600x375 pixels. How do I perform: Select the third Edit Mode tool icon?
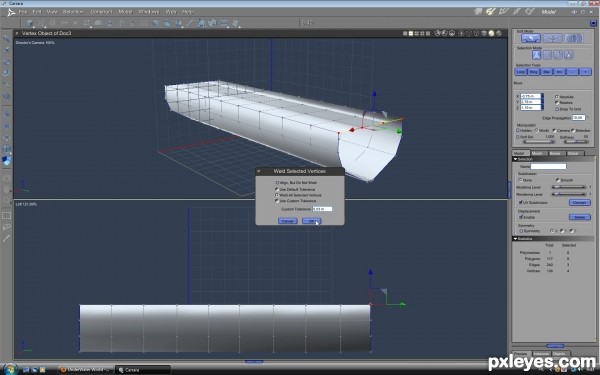tap(574, 38)
